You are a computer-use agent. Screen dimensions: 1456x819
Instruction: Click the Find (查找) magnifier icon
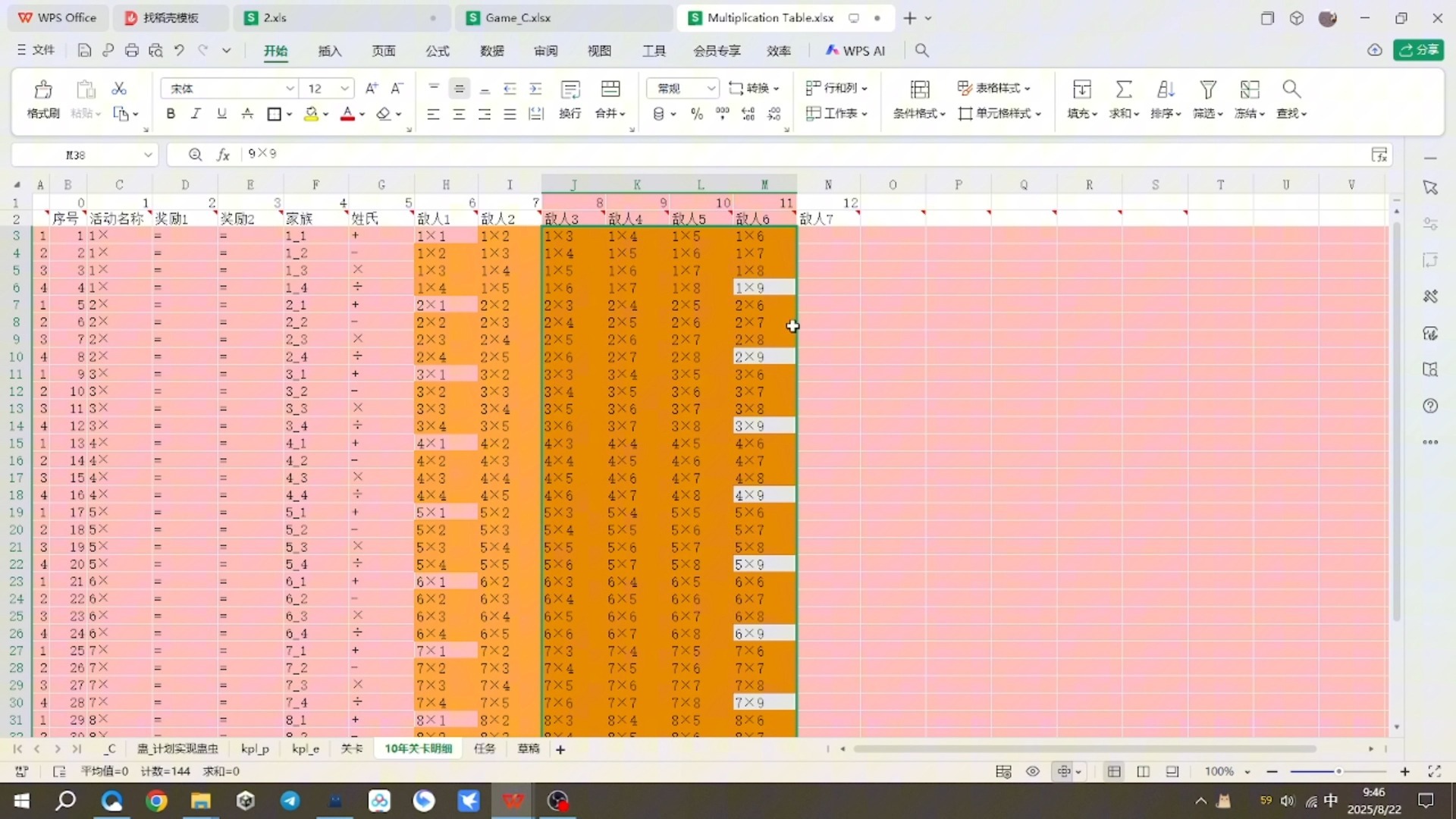pos(1291,89)
